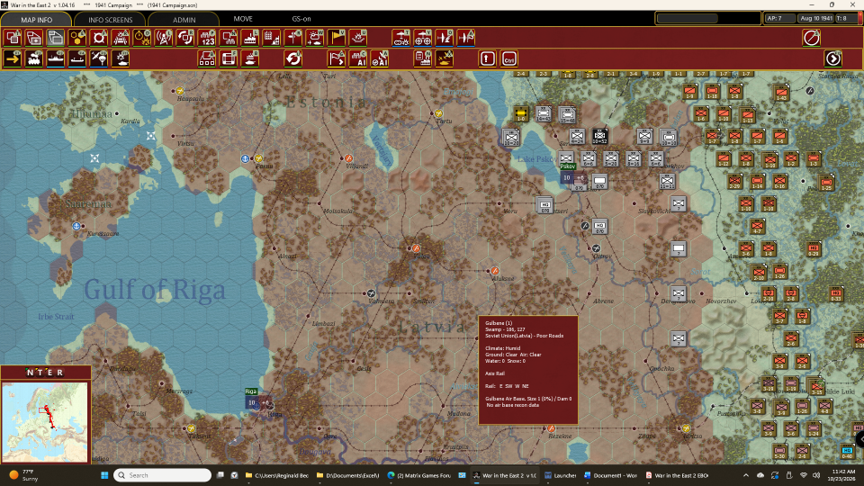Select the first ship naval transport mode
This screenshot has height=486, width=864.
click(x=56, y=58)
